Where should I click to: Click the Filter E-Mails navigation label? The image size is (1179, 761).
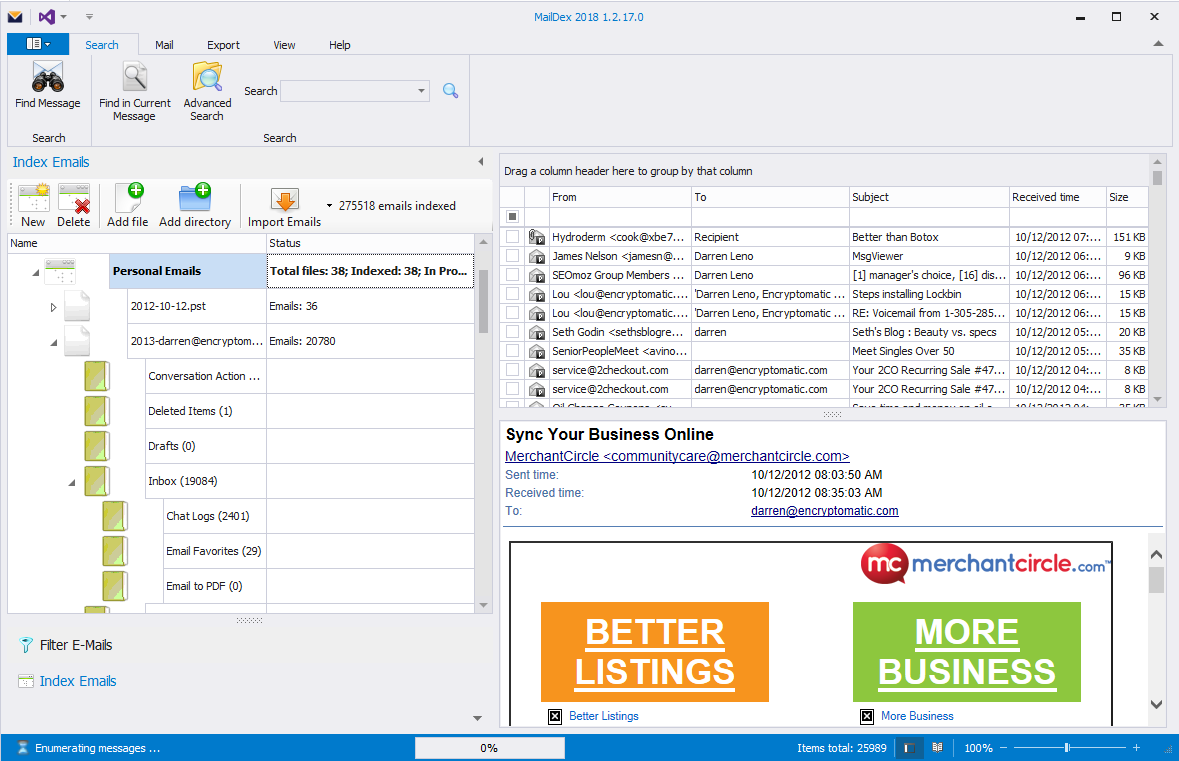(x=76, y=645)
